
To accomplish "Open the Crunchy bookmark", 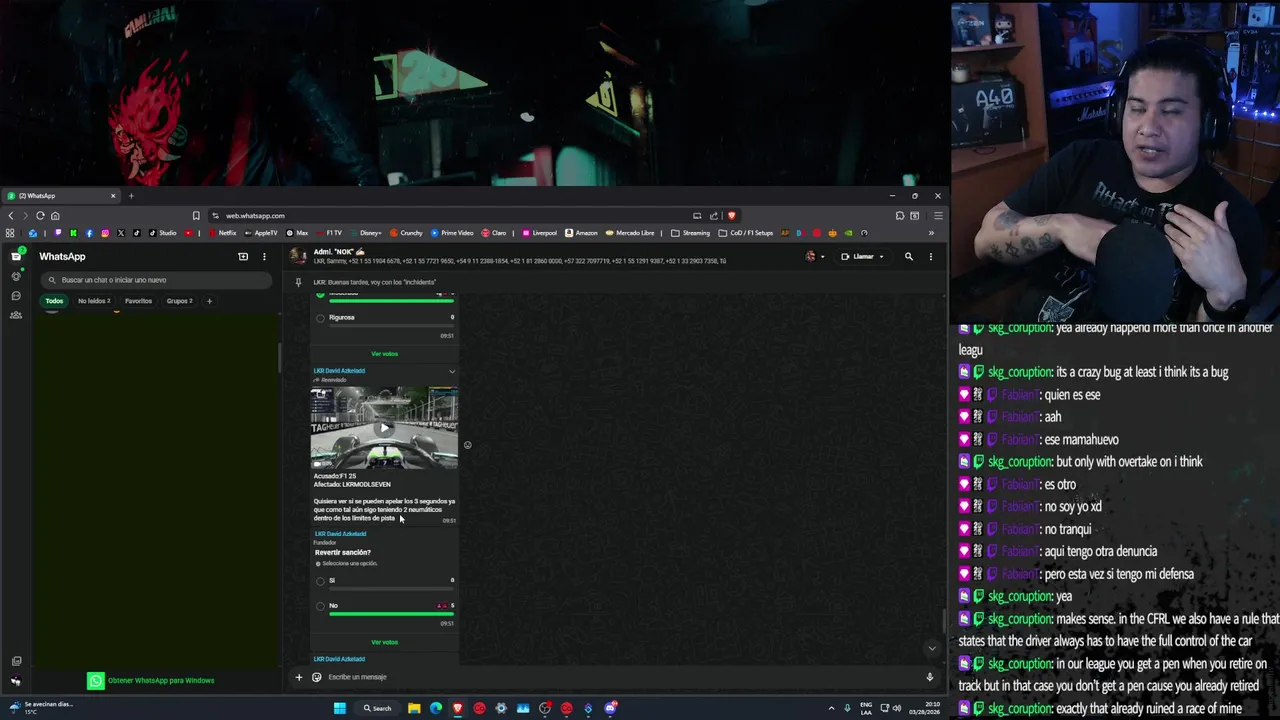I will click(x=406, y=233).
